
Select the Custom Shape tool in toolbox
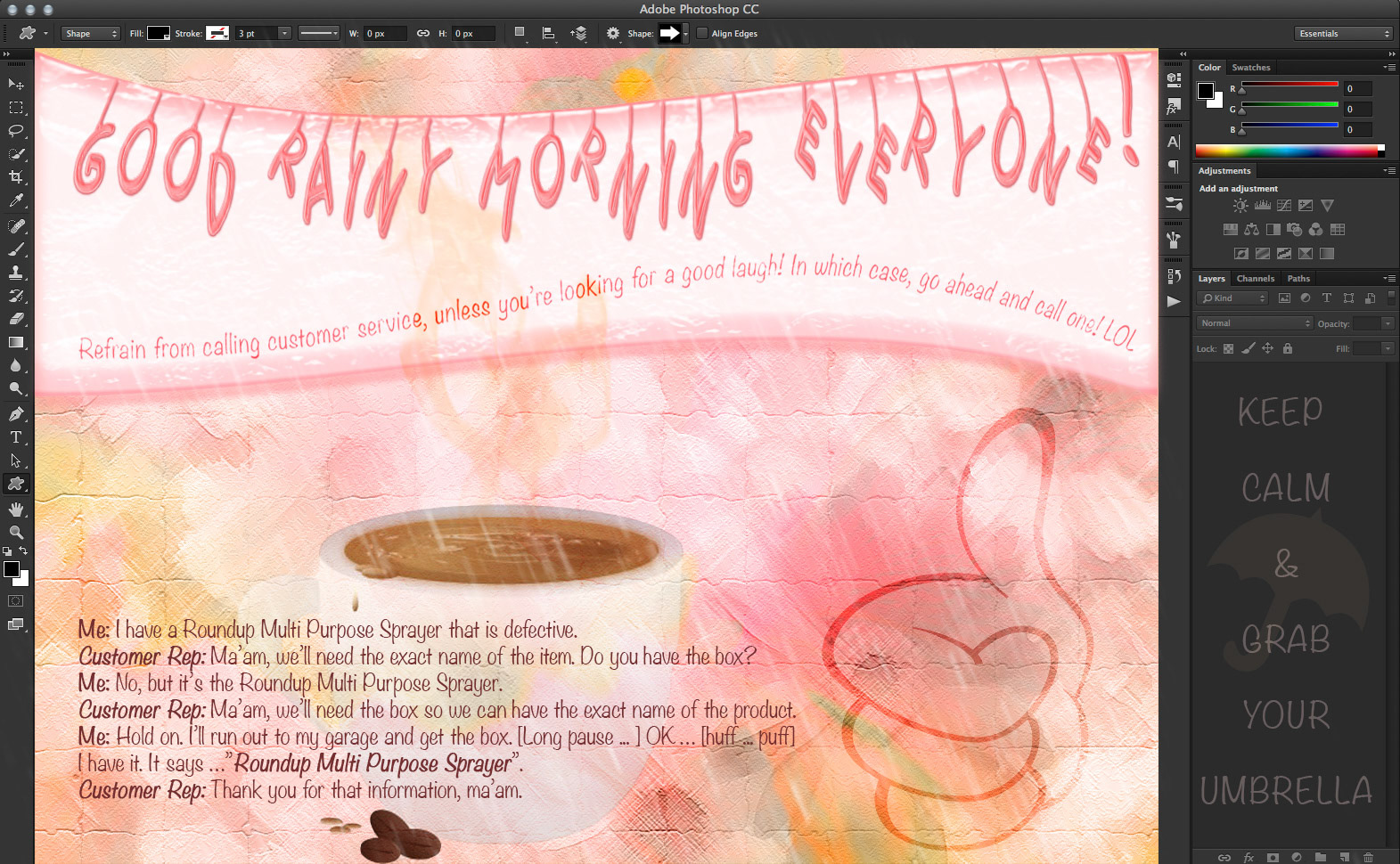coord(15,484)
